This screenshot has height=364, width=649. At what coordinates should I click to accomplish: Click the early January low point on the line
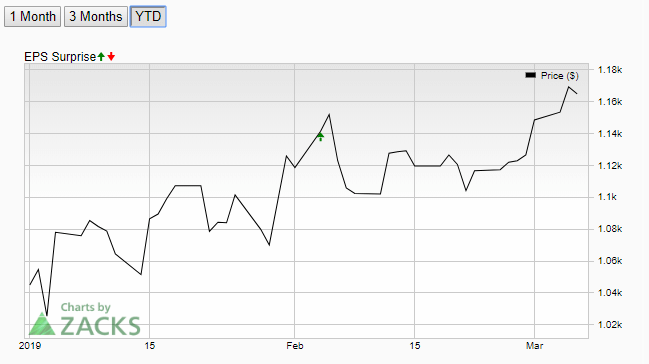(47, 316)
